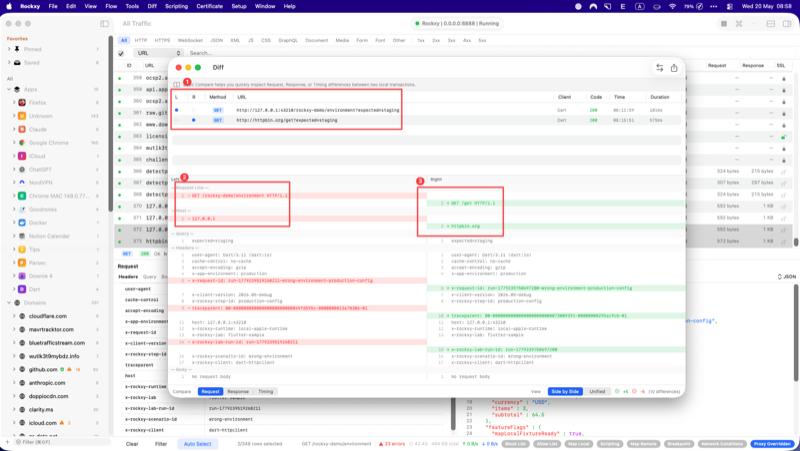
Task: Toggle Auto Select in bottom bar
Action: [x=197, y=444]
